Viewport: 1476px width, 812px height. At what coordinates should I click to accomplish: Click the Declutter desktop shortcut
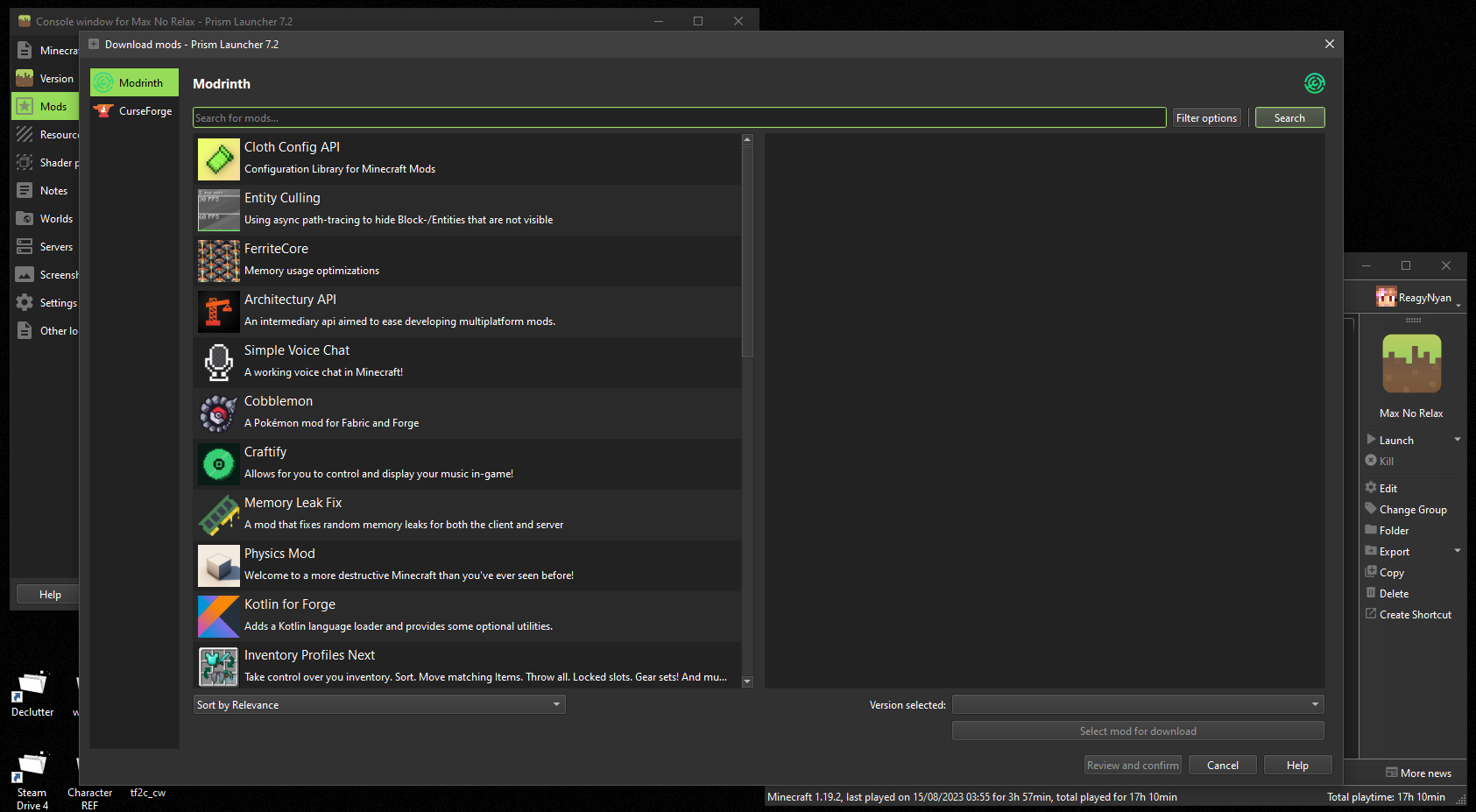click(32, 694)
